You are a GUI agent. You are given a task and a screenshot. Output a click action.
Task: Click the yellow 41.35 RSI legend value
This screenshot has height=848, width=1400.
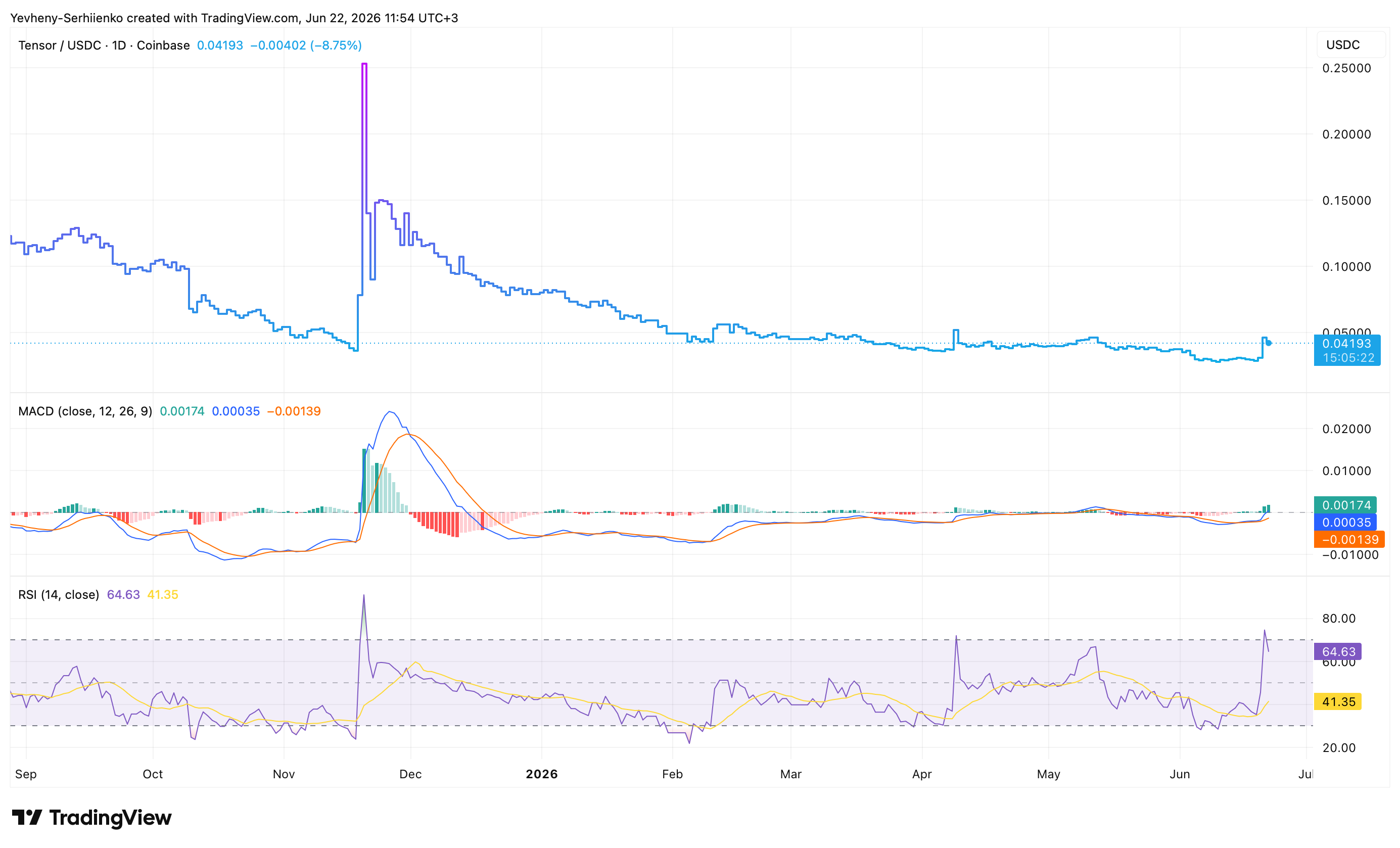pyautogui.click(x=163, y=594)
